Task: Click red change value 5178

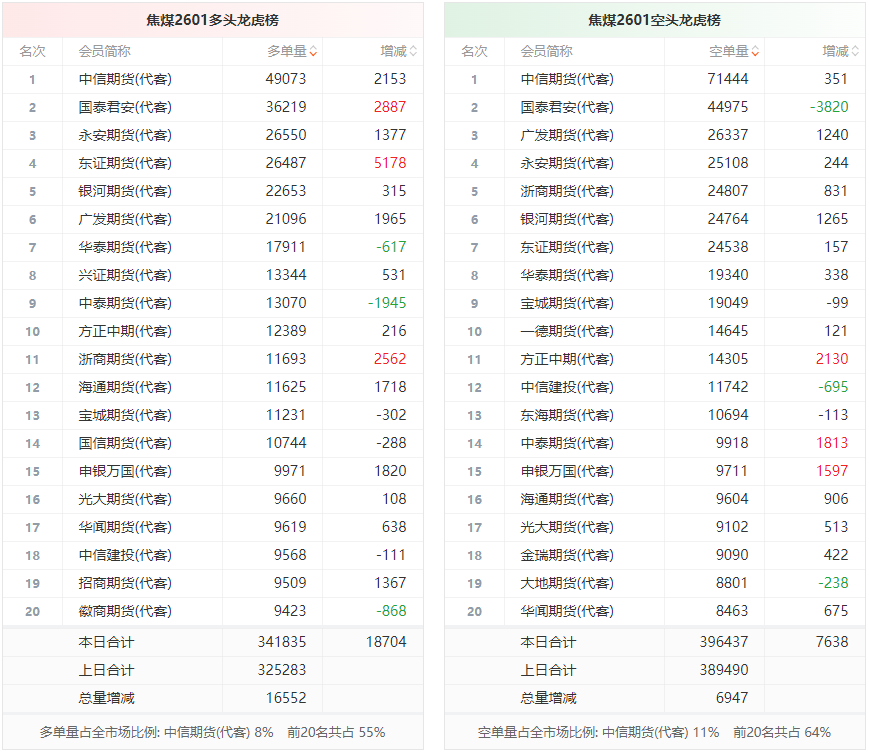Action: [390, 163]
